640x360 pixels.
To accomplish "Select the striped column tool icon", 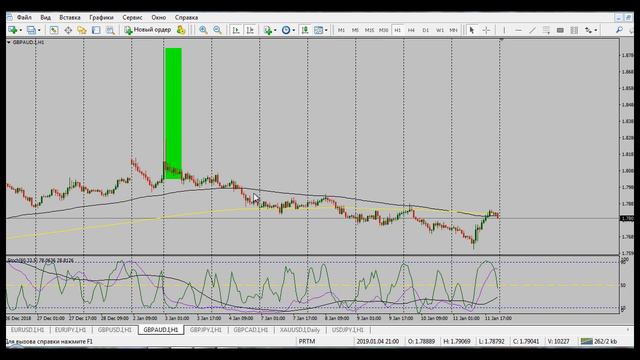I will click(x=574, y=30).
